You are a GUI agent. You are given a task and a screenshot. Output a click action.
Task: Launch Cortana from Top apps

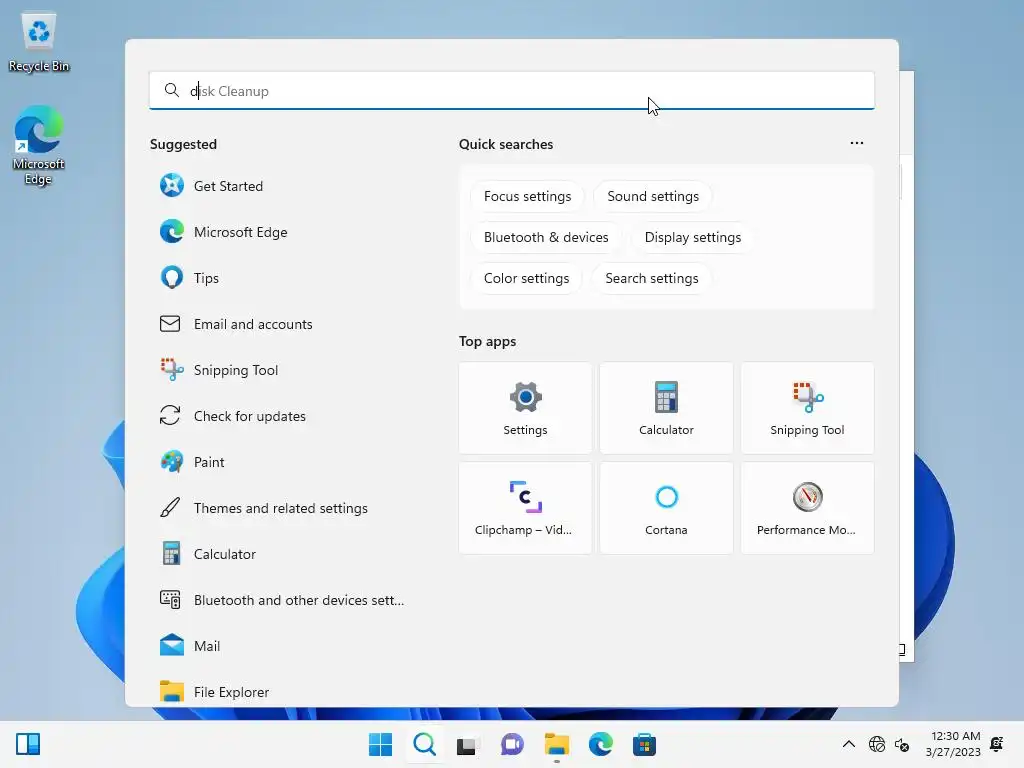tap(666, 508)
